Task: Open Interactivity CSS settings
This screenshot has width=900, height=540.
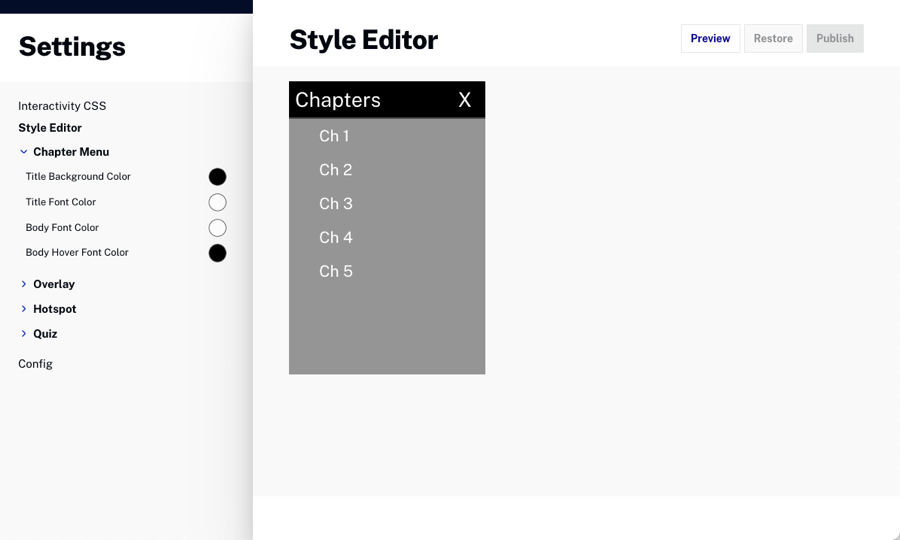Action: [x=62, y=106]
